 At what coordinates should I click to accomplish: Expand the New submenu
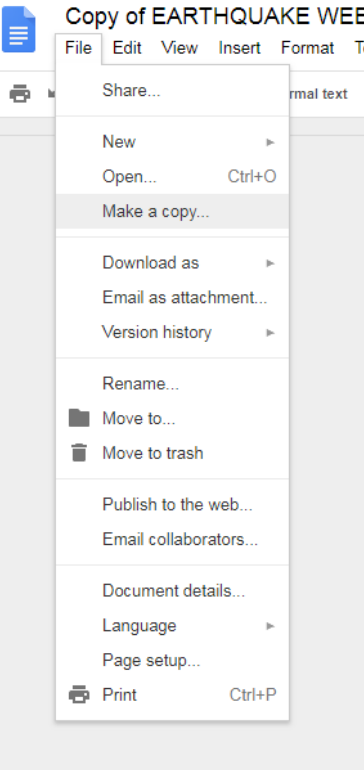click(172, 142)
